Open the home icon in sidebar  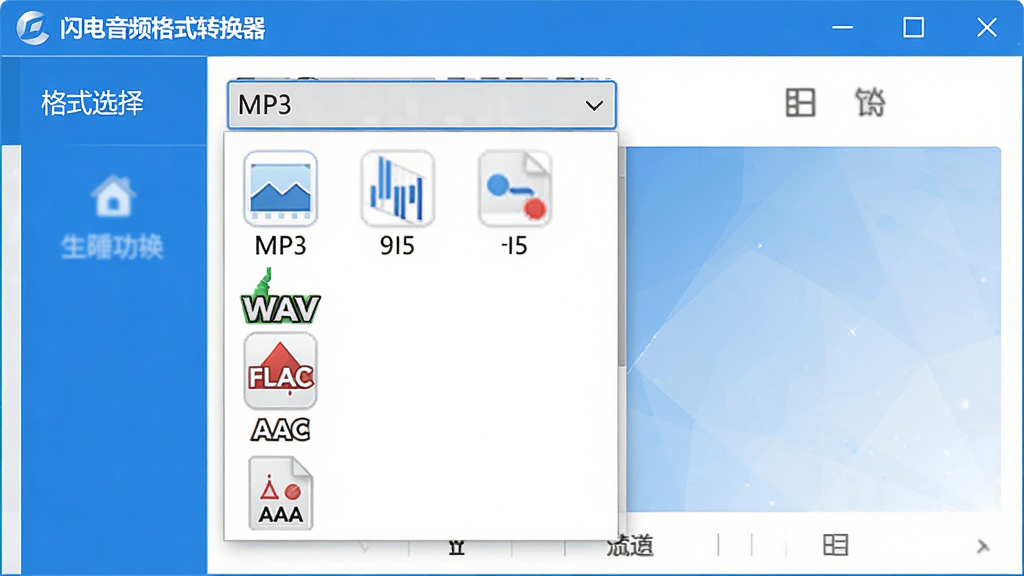tap(114, 196)
